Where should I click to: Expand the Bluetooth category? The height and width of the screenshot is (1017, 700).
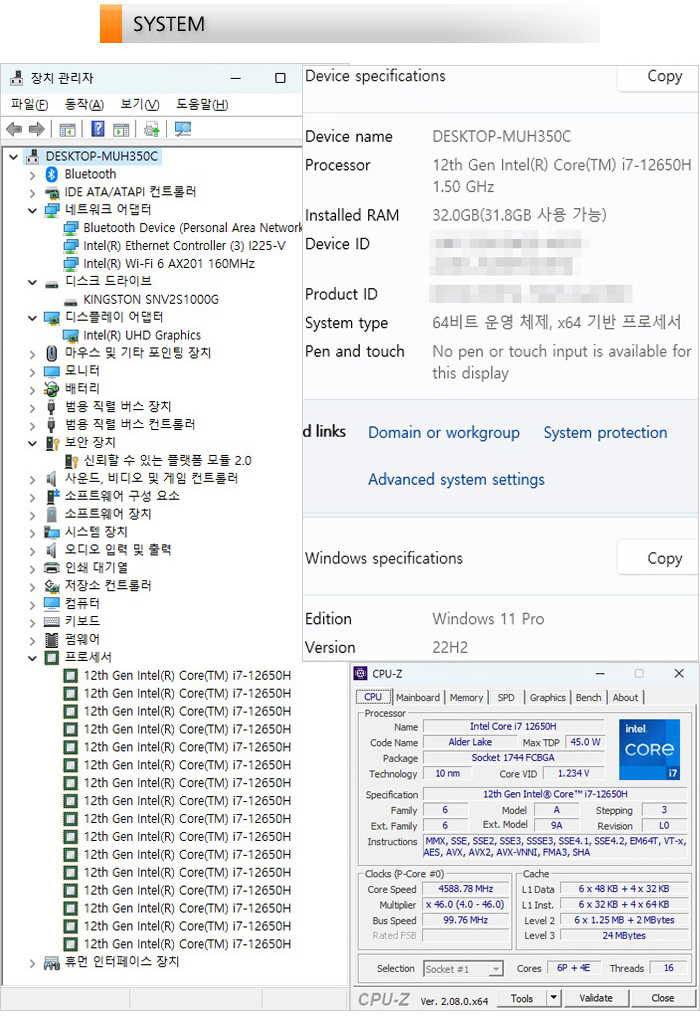32,175
